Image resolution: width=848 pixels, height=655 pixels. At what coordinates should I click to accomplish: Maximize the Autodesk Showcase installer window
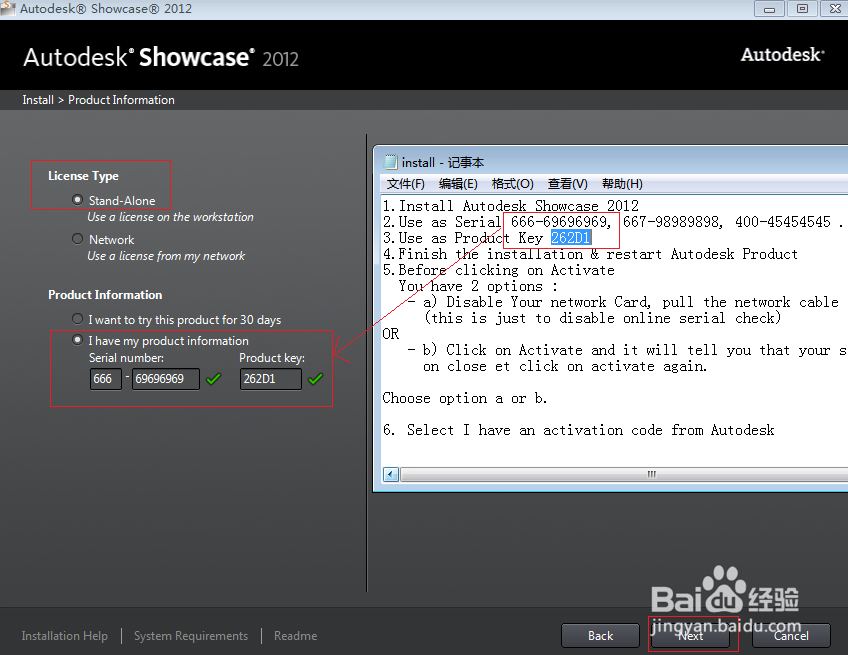point(803,9)
